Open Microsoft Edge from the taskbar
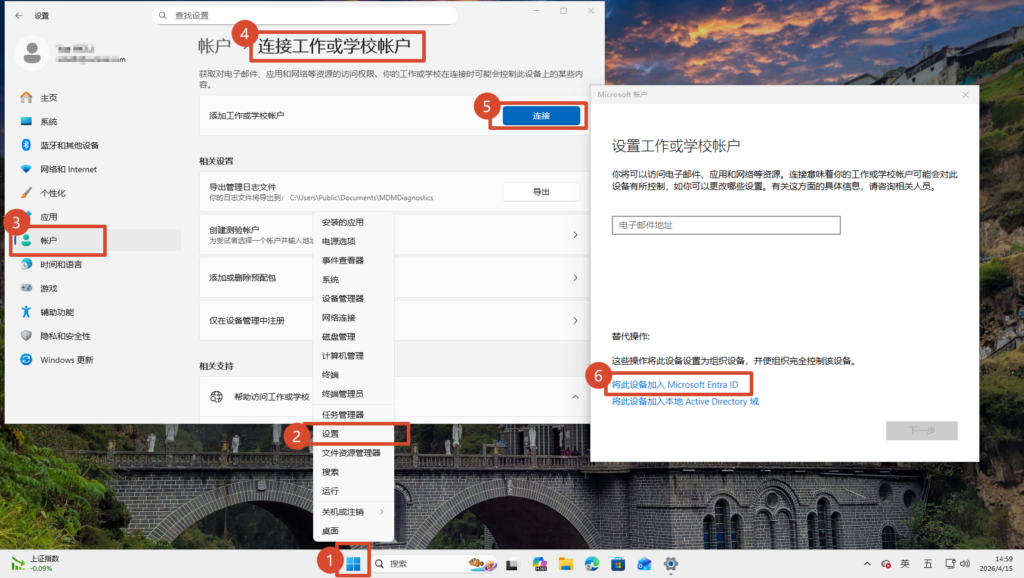Screen dimensions: 1024x578 tap(591, 564)
